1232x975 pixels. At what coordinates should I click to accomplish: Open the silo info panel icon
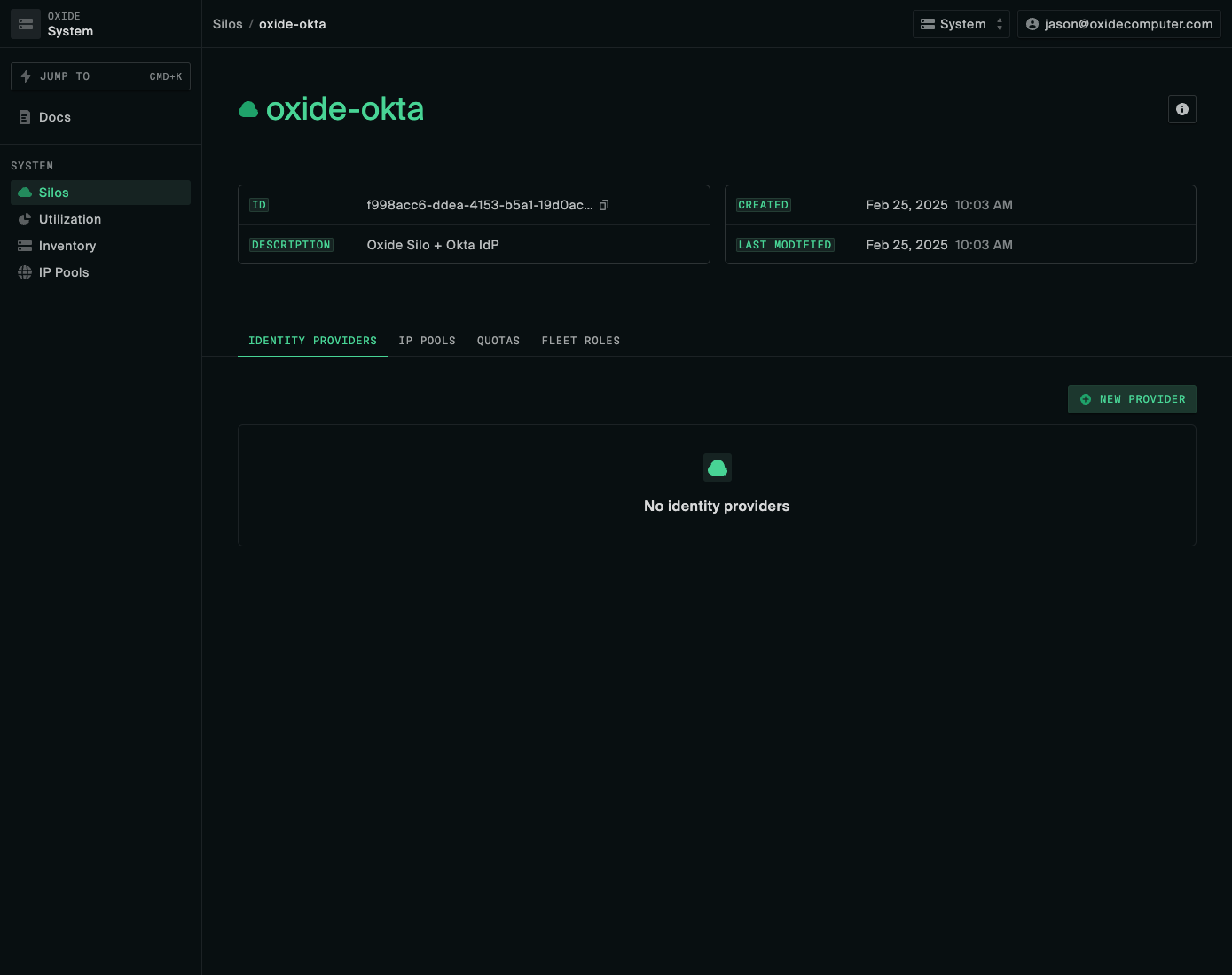click(1181, 109)
